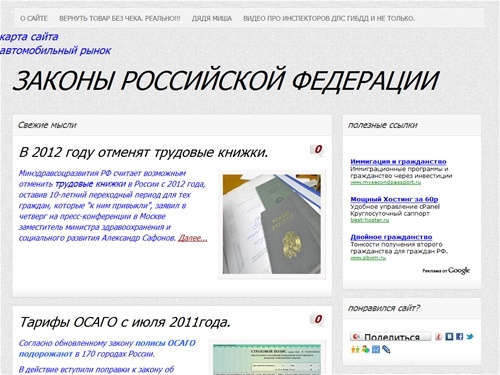Visit the www.mysecondpassport.ru ad URL
500x375 pixels.
click(x=386, y=182)
